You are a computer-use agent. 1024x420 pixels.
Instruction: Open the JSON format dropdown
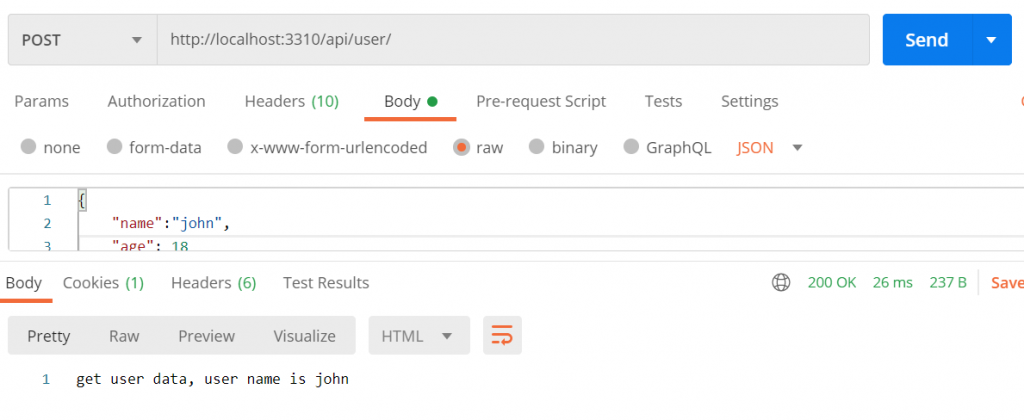[770, 147]
